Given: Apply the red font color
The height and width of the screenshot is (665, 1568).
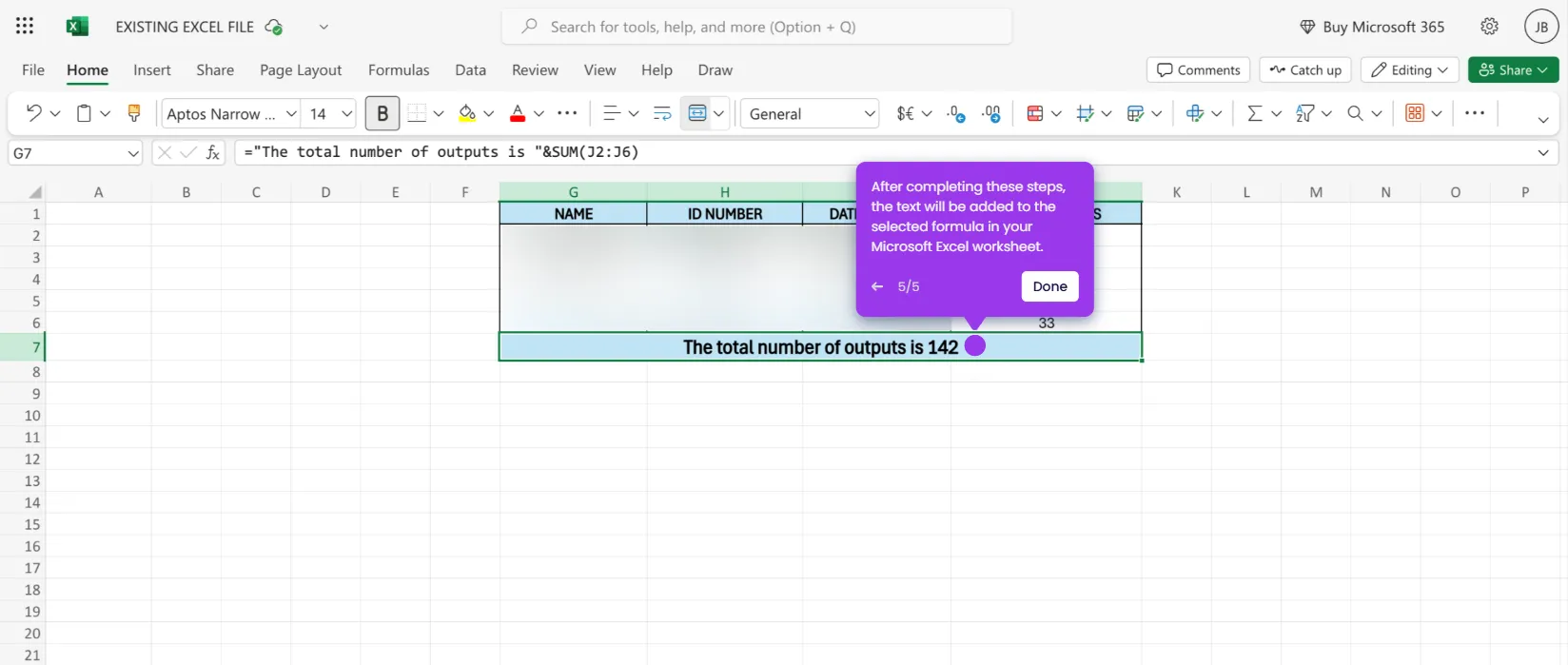Looking at the screenshot, I should [518, 113].
